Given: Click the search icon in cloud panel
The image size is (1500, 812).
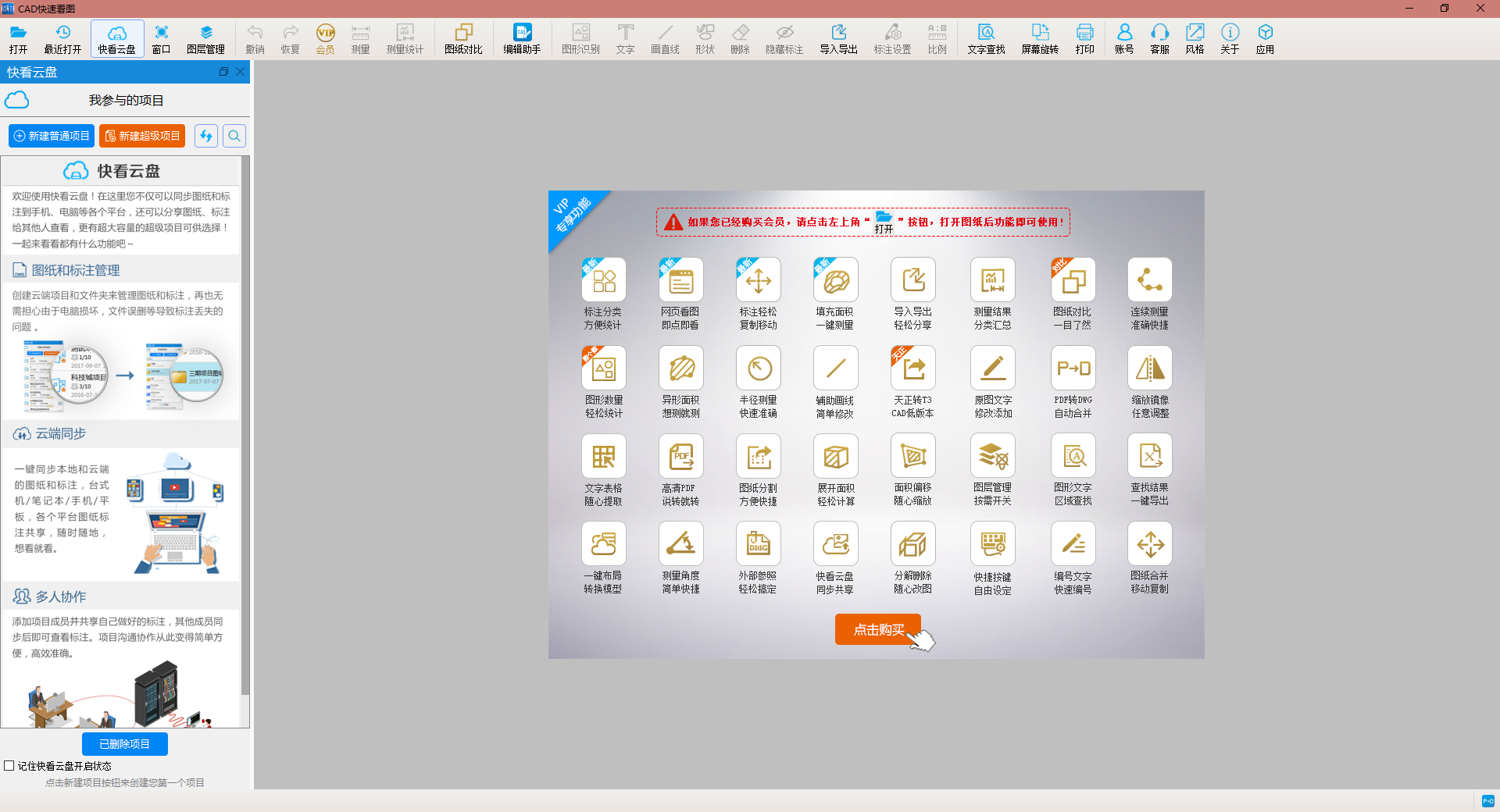Looking at the screenshot, I should pos(234,136).
